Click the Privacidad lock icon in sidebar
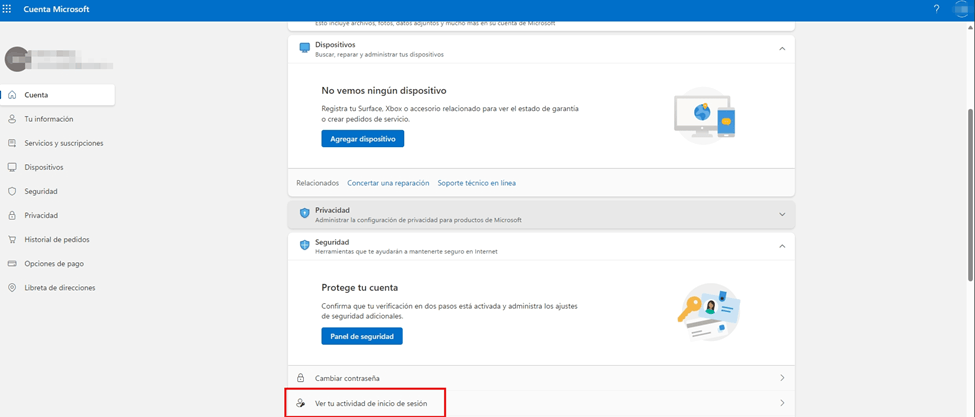 (x=12, y=215)
